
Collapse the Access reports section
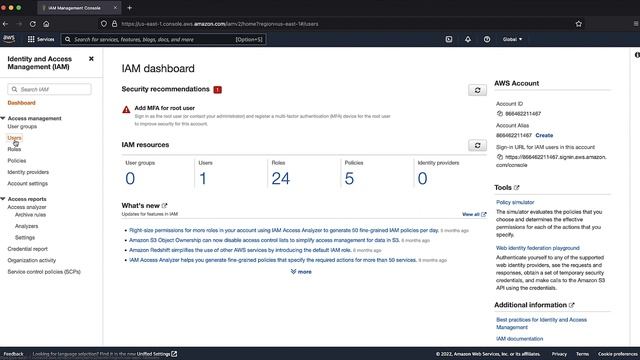pos(3,199)
